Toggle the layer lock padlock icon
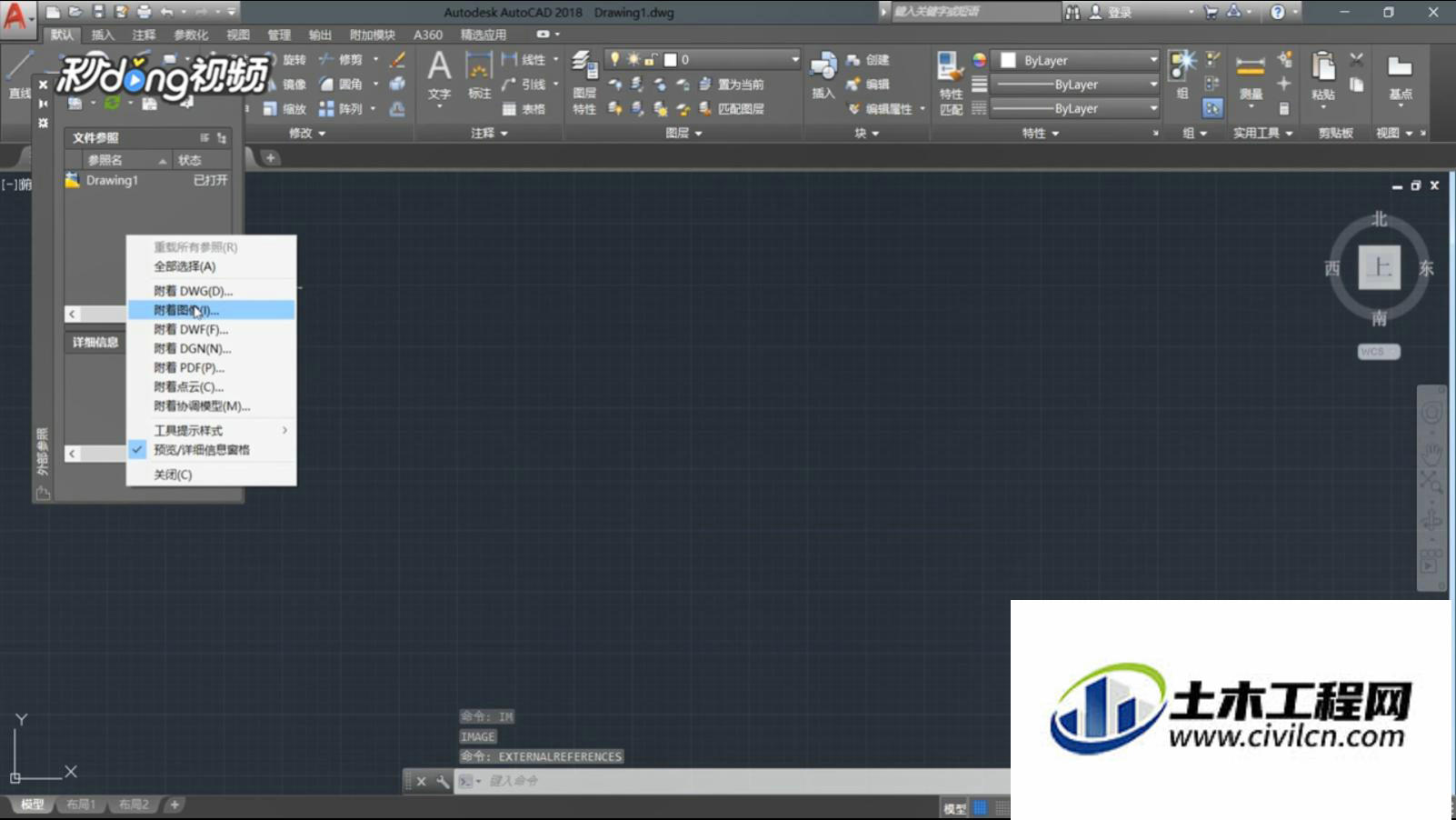The height and width of the screenshot is (820, 1456). [x=650, y=59]
